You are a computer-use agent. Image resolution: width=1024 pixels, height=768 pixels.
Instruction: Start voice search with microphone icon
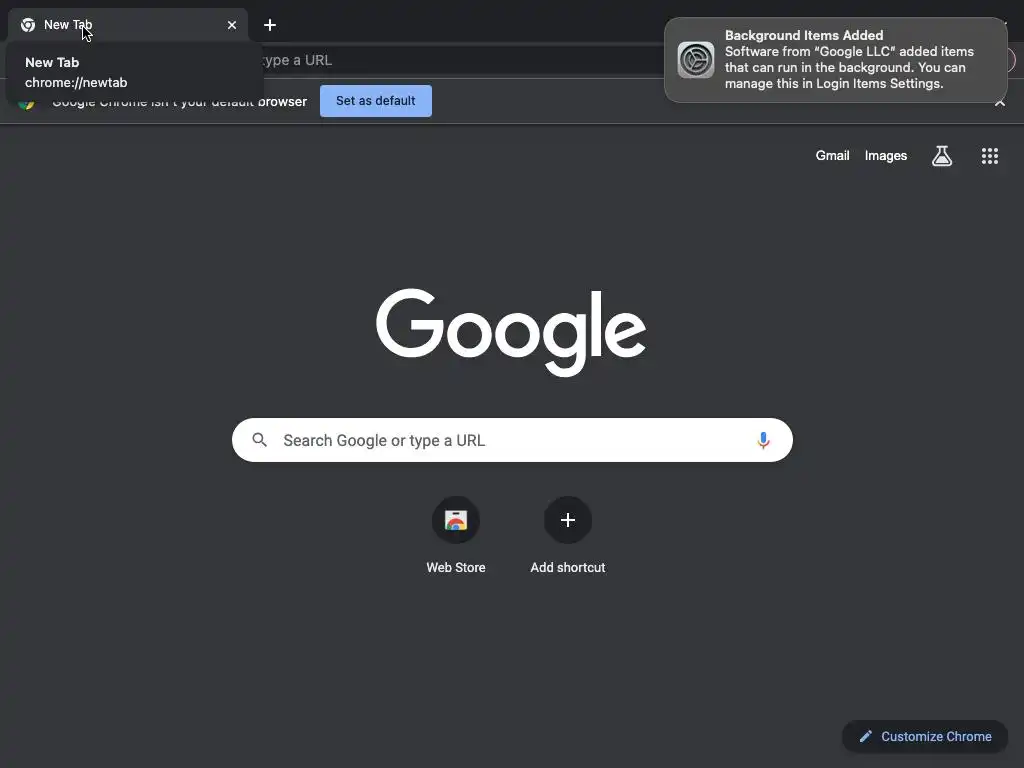763,440
